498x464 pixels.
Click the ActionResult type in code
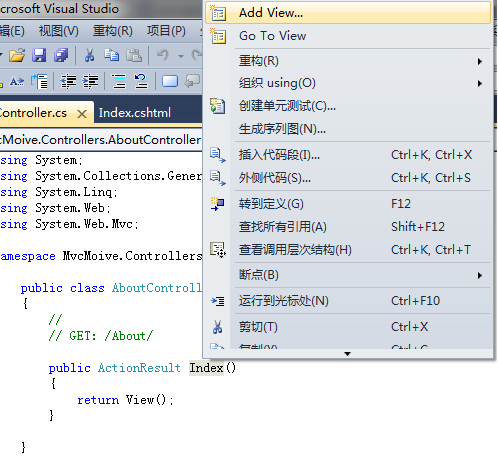[139, 368]
